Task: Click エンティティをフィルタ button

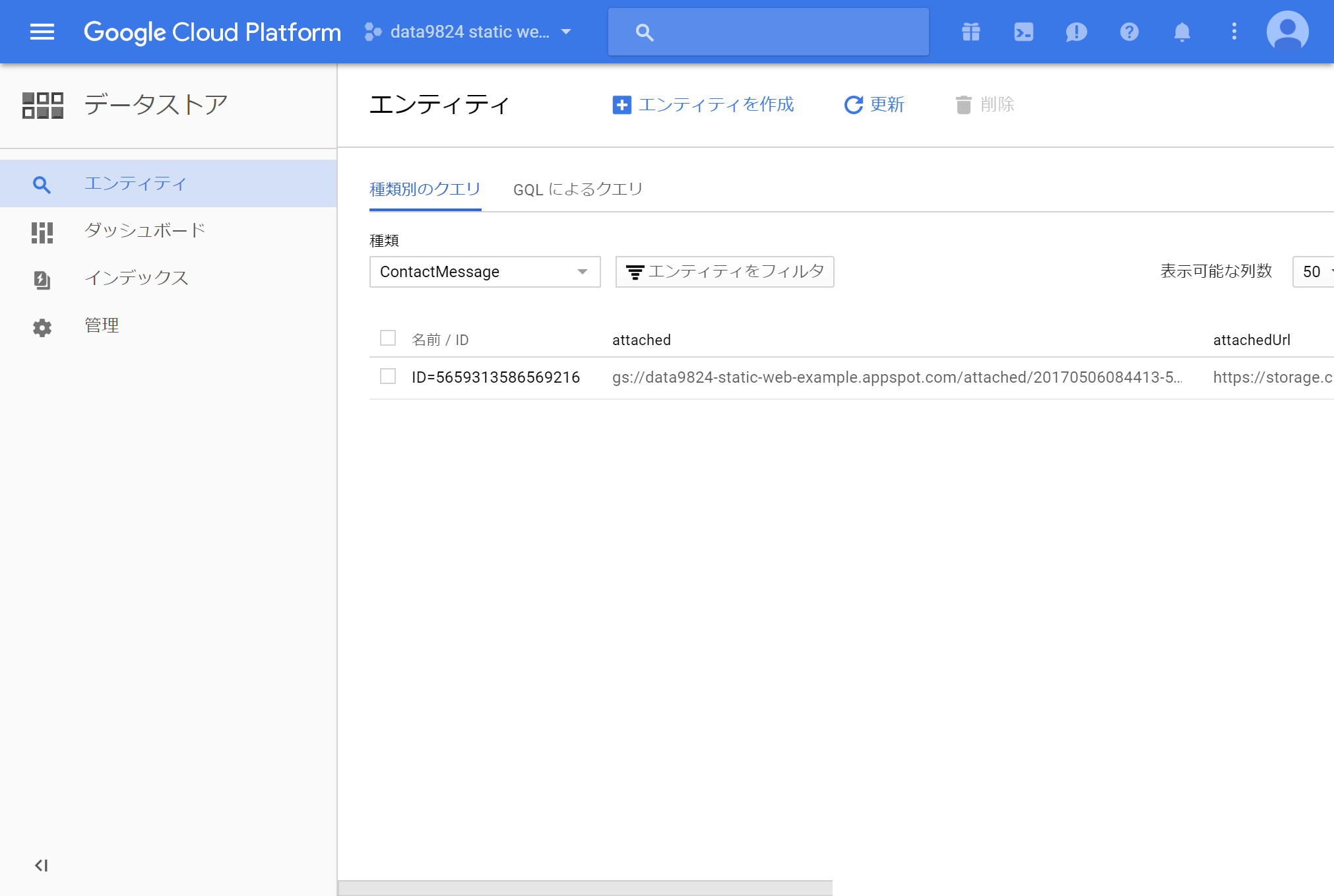Action: tap(724, 272)
